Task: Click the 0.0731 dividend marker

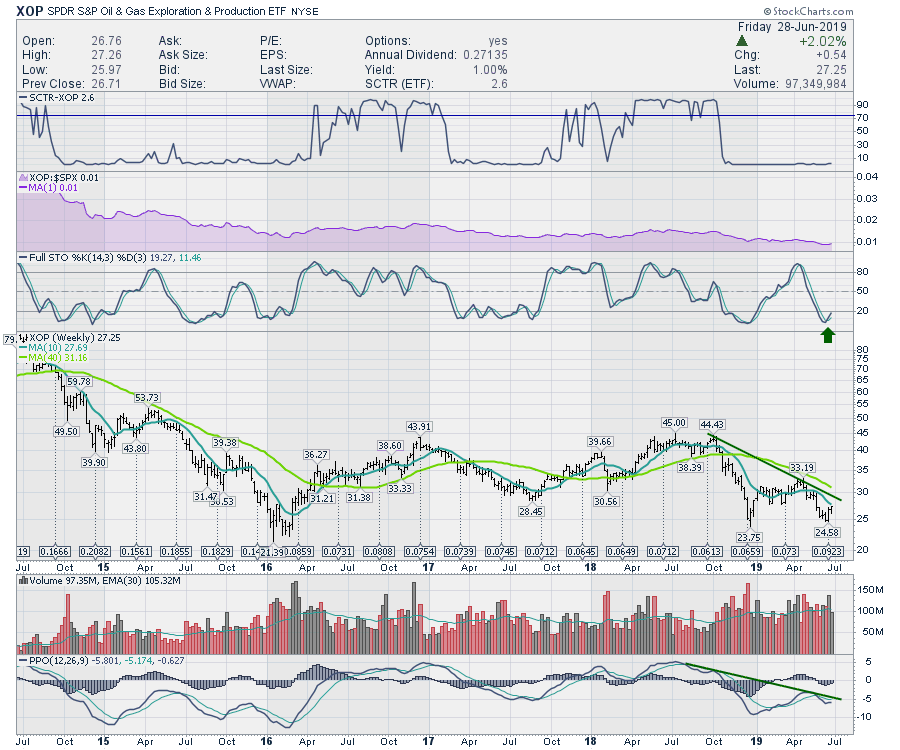Action: point(338,551)
